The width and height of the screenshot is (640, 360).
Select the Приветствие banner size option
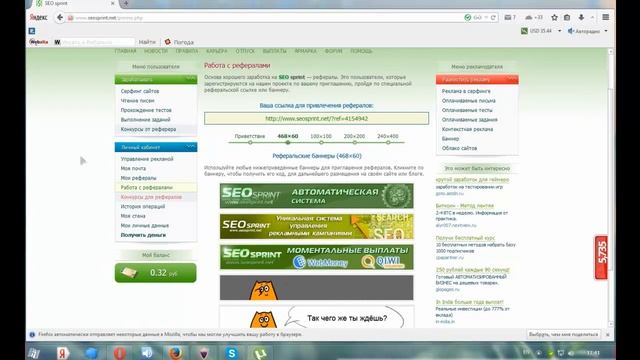tap(250, 136)
